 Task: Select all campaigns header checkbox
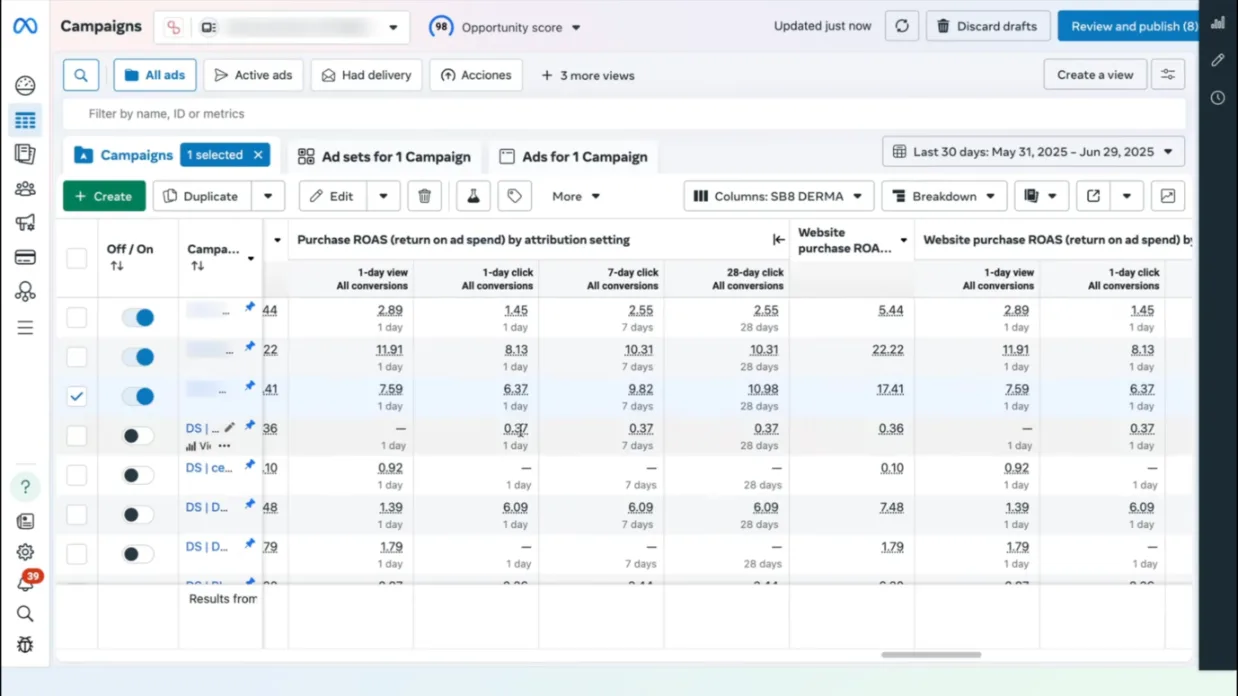(76, 258)
